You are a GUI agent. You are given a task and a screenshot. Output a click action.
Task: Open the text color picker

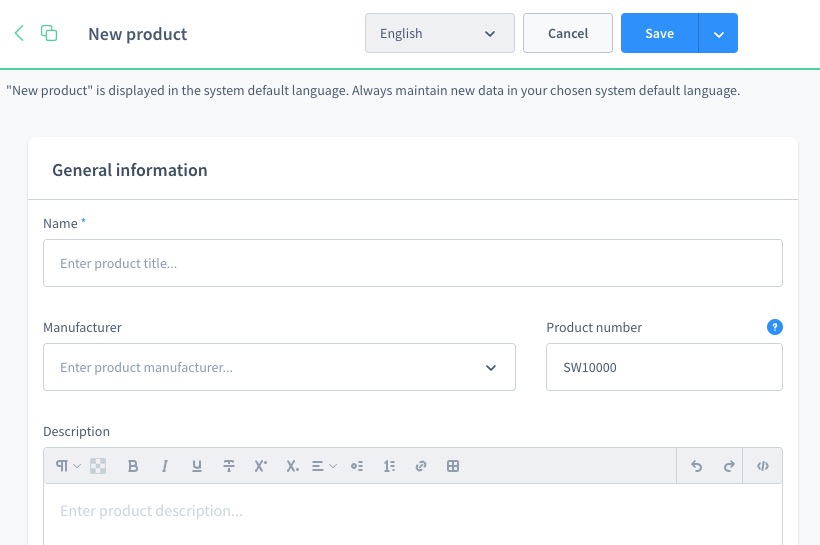click(98, 465)
